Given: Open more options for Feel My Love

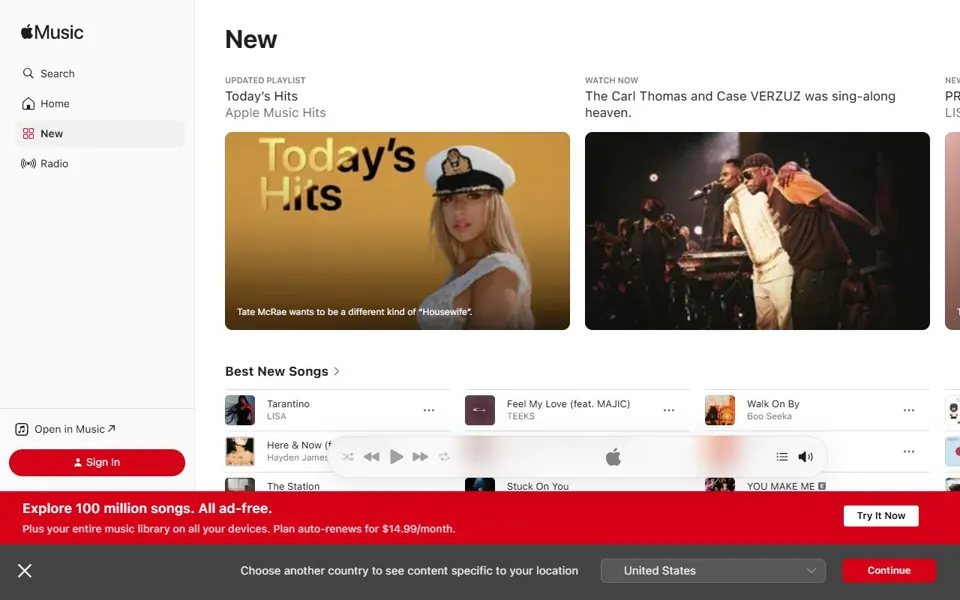Looking at the screenshot, I should 669,410.
